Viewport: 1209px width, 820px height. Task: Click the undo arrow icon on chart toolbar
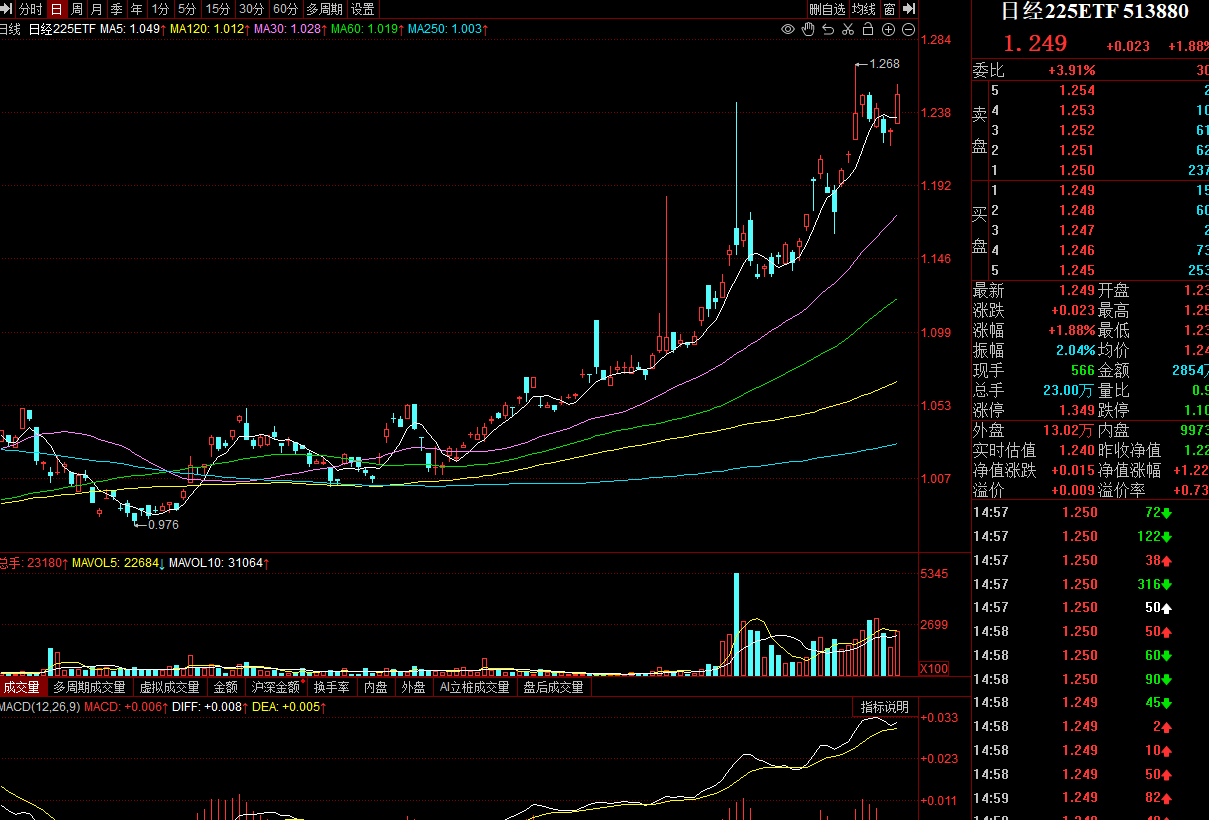(x=828, y=30)
